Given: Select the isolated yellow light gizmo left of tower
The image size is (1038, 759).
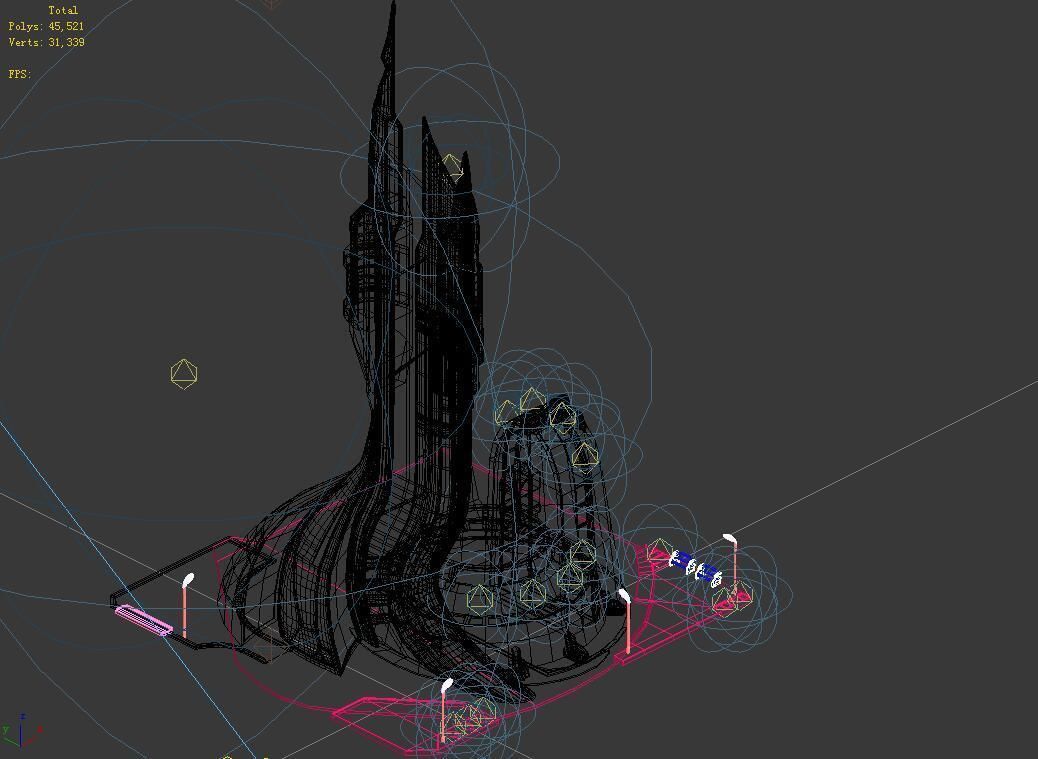Looking at the screenshot, I should 183,373.
